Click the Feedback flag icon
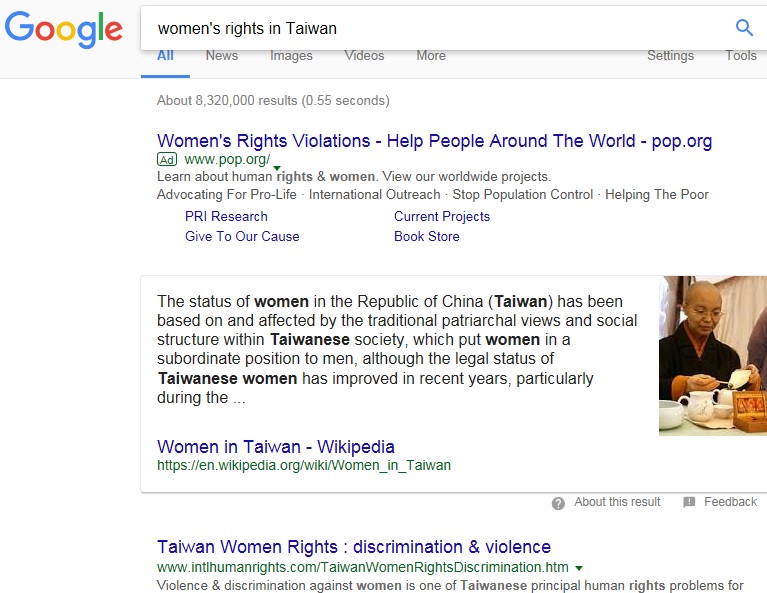The width and height of the screenshot is (767, 593). [689, 502]
